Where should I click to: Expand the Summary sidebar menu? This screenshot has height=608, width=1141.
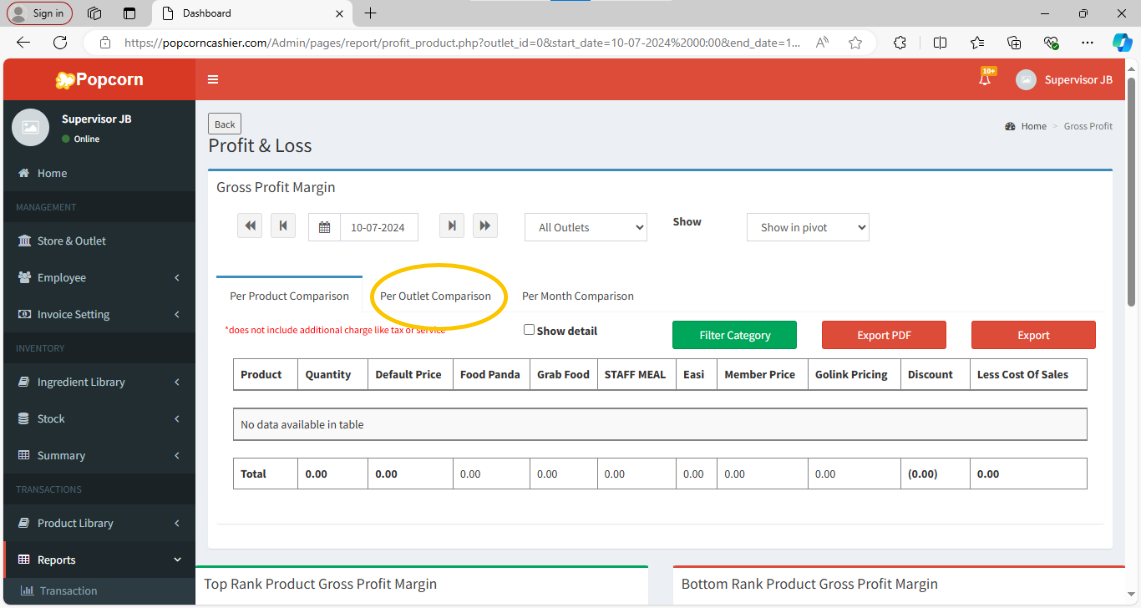(99, 455)
